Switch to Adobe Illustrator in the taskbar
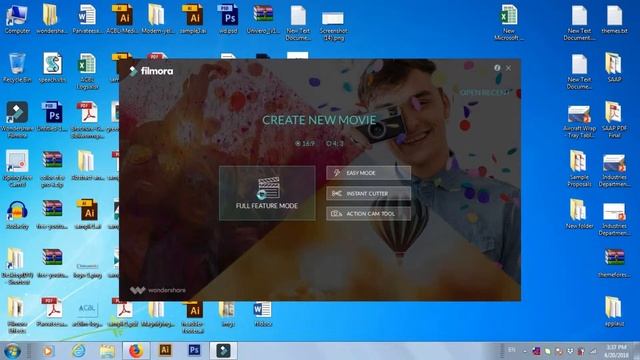640x360 pixels. point(165,351)
